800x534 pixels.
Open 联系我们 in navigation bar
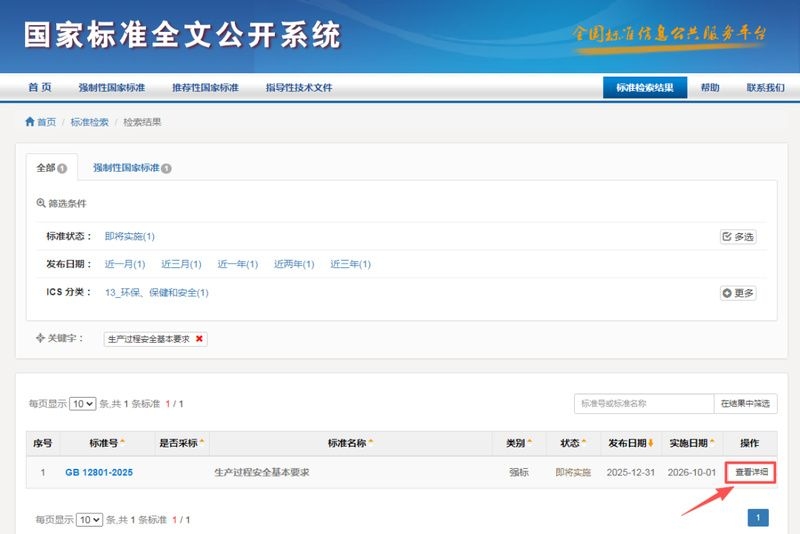point(765,87)
